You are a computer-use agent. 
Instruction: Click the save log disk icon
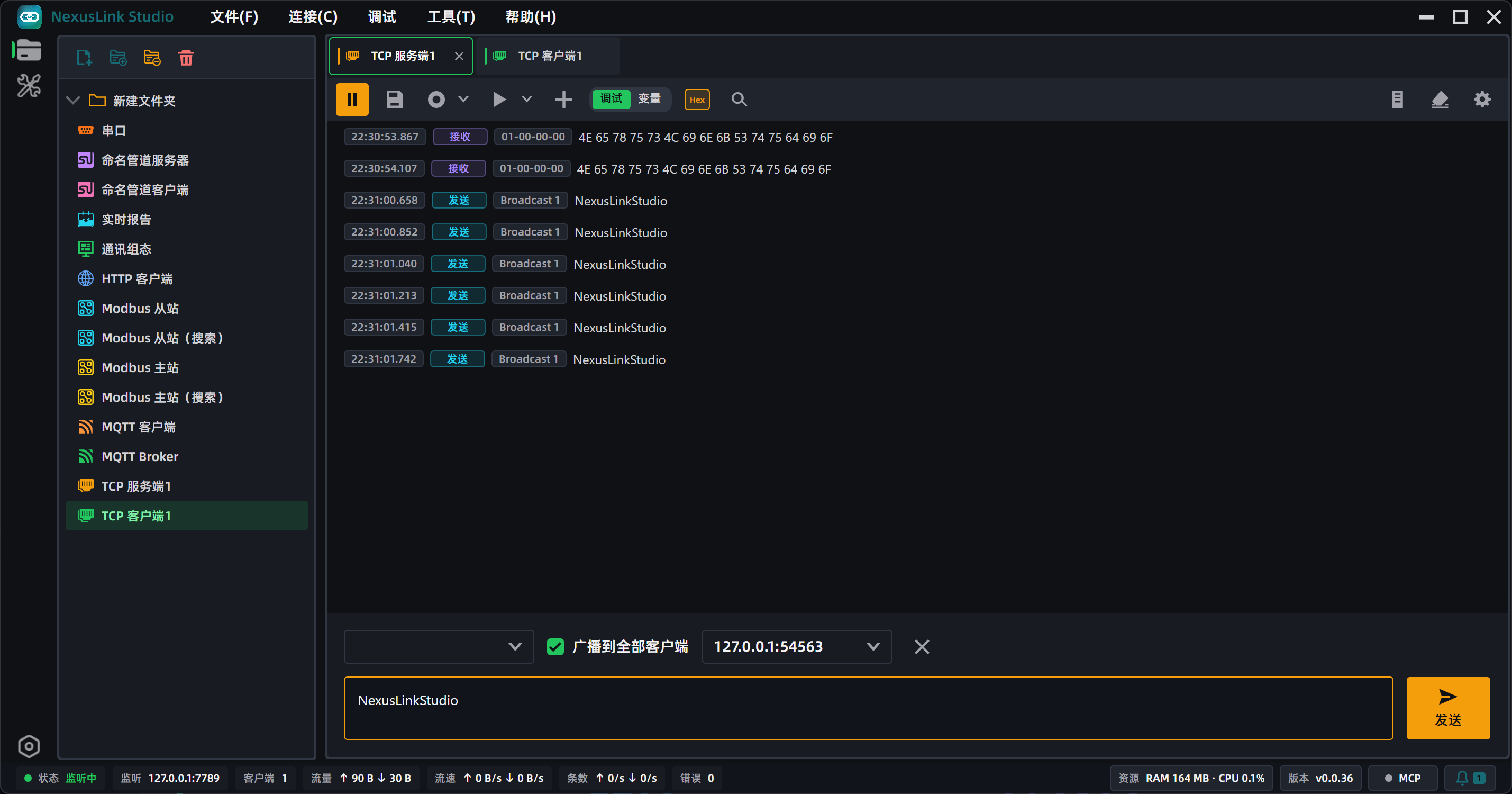point(395,100)
